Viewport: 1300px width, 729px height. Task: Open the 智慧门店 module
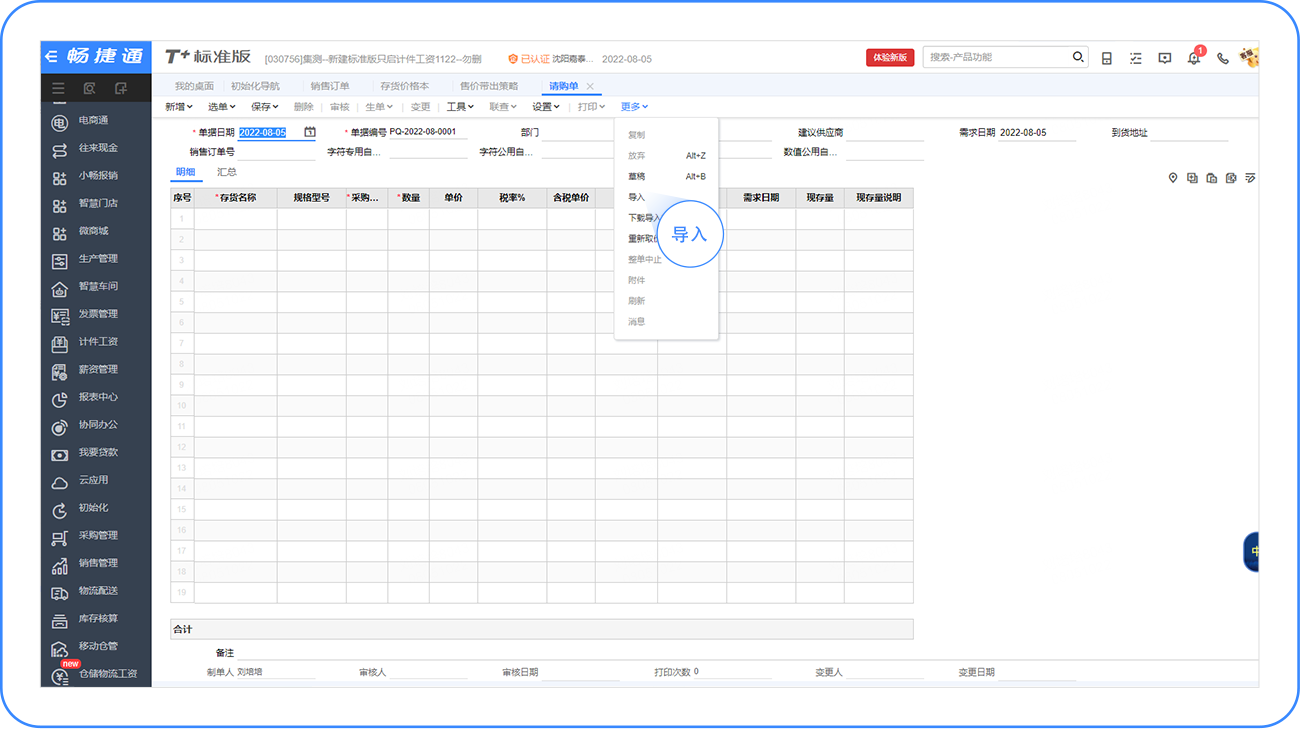pyautogui.click(x=96, y=203)
